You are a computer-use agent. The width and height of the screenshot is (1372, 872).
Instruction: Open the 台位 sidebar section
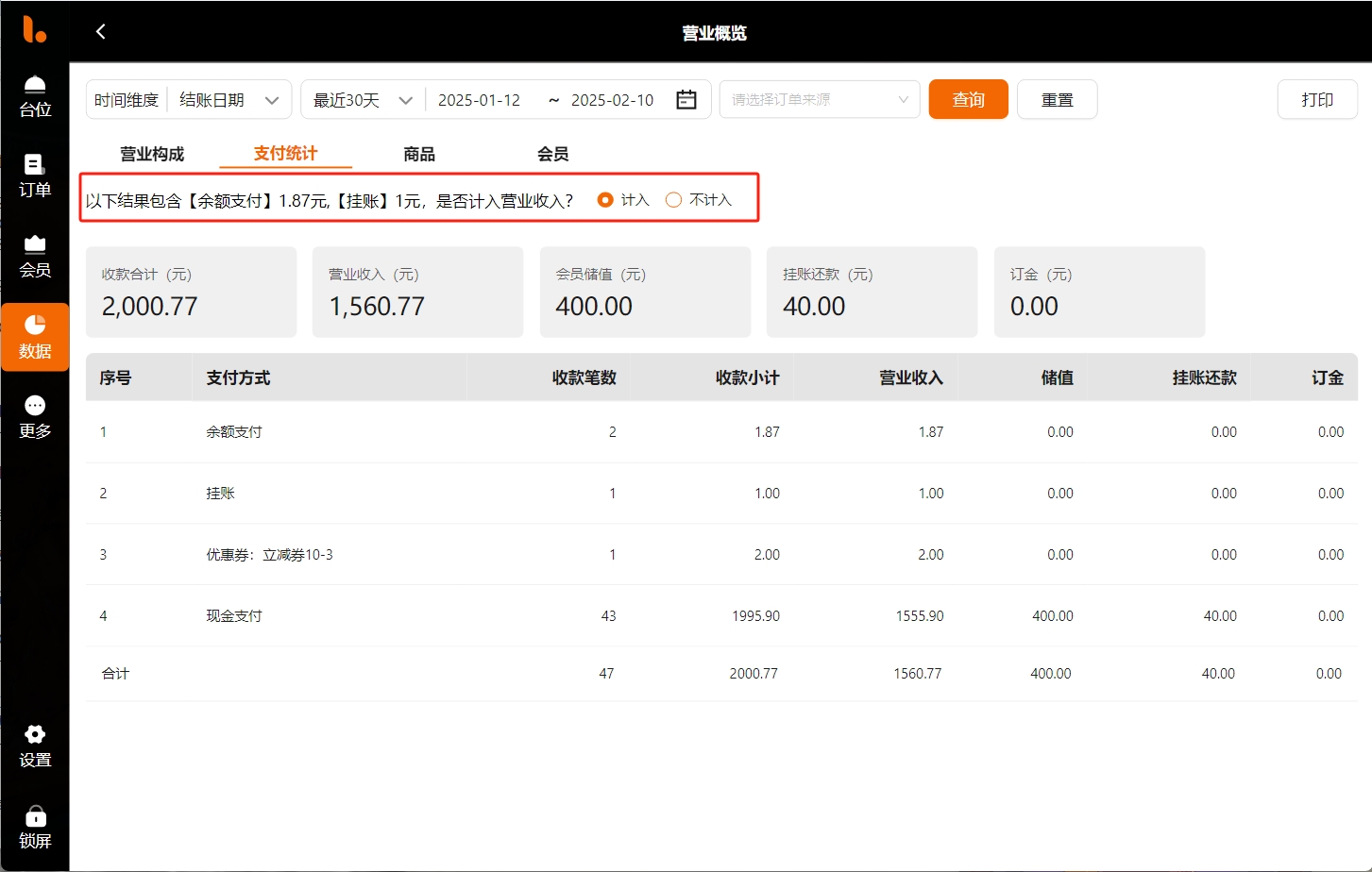point(35,97)
